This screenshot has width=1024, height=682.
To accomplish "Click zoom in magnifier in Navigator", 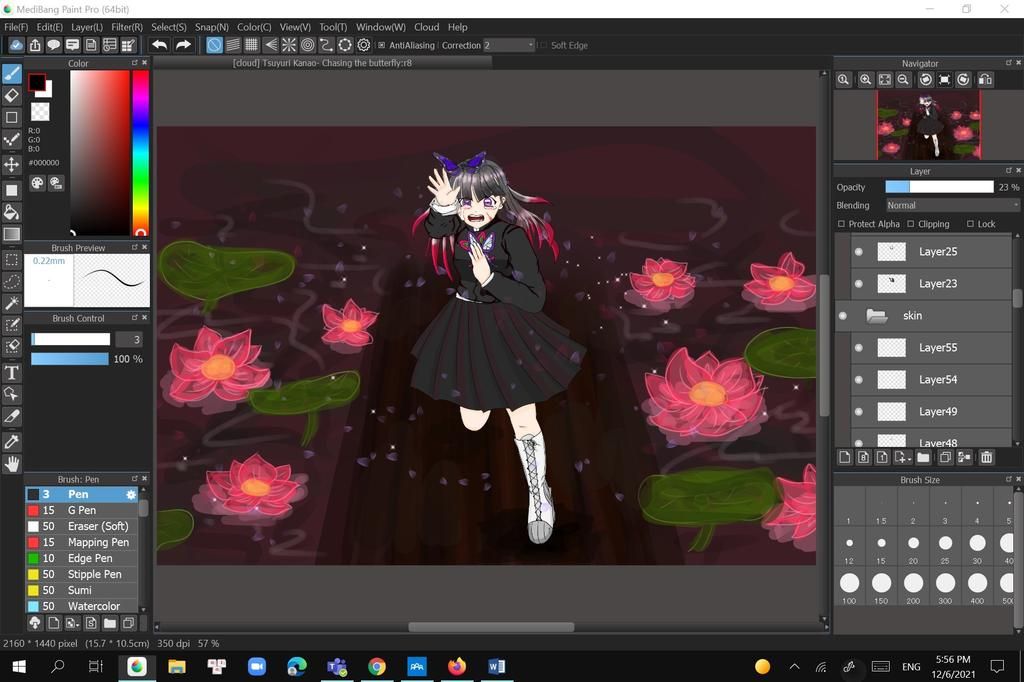I will pos(865,80).
